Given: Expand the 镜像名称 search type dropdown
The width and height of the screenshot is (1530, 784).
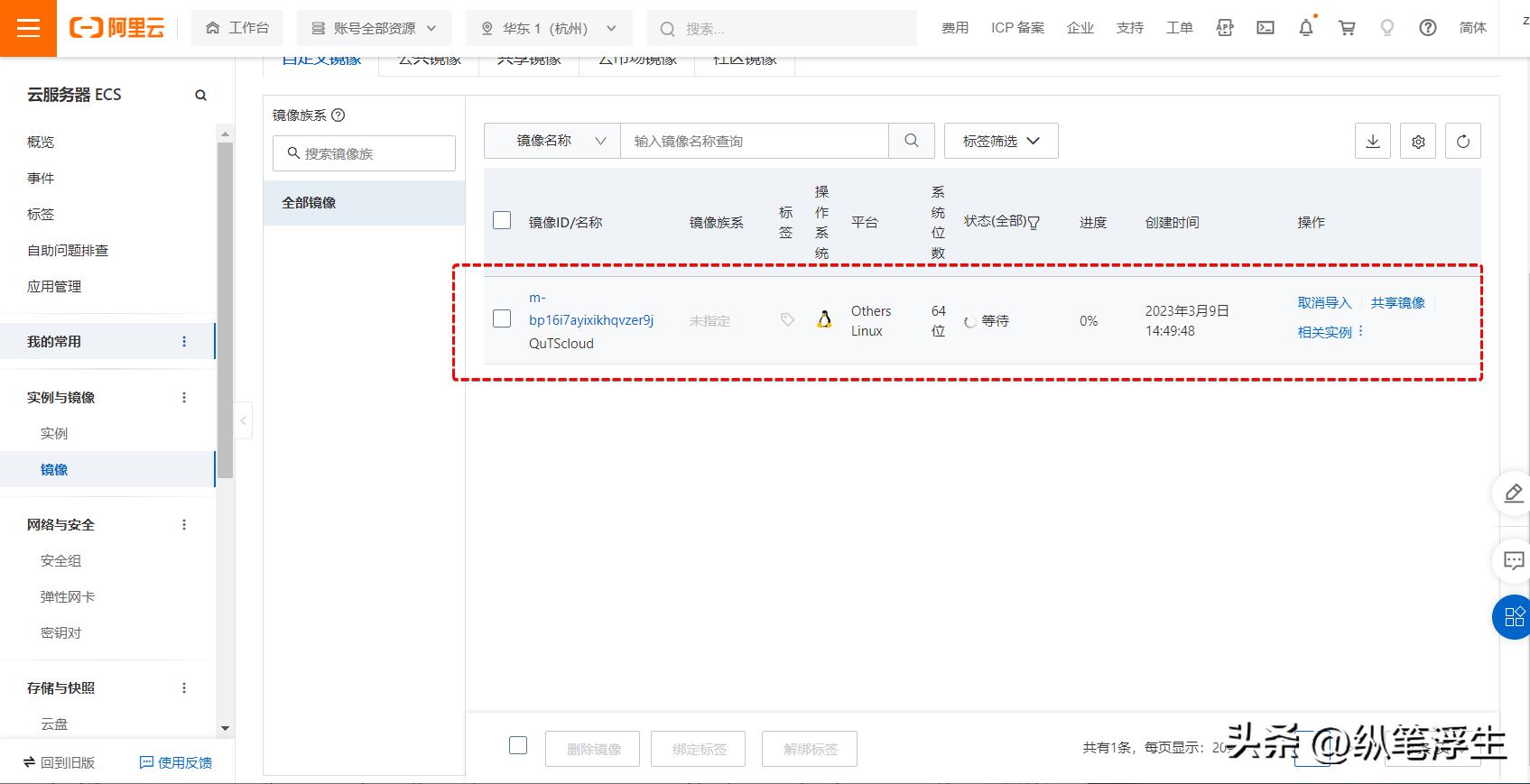Looking at the screenshot, I should 552,141.
